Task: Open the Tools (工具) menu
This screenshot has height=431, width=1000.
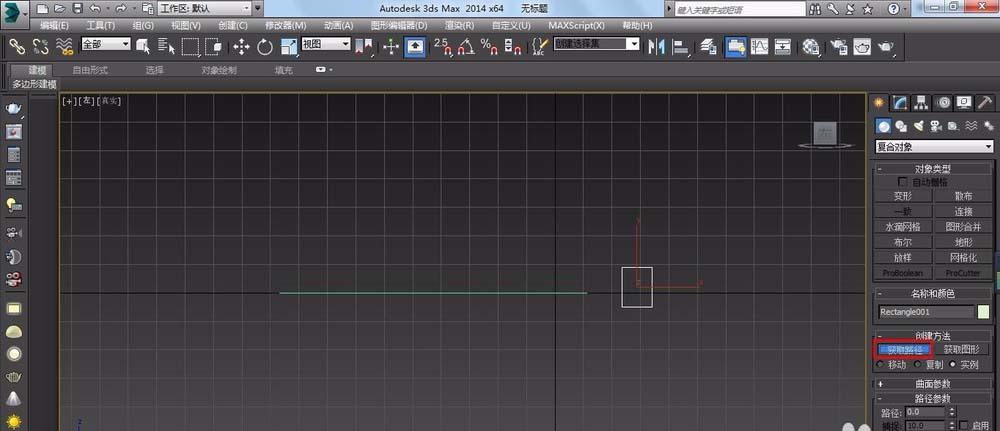Action: (x=101, y=26)
